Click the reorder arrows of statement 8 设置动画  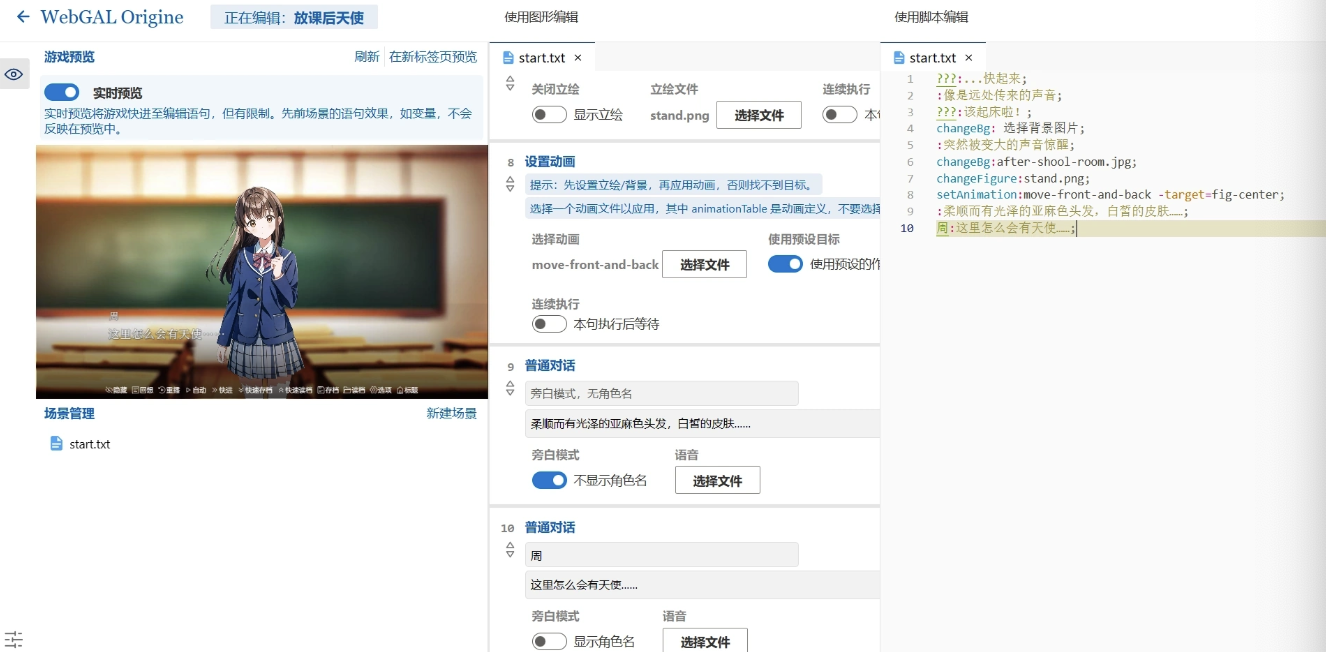[510, 184]
